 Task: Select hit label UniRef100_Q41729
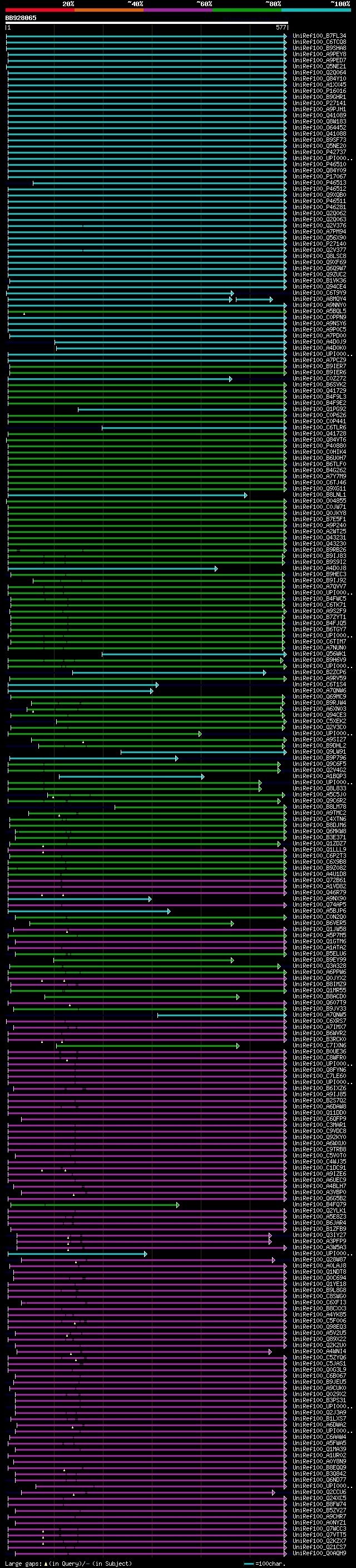click(x=319, y=391)
